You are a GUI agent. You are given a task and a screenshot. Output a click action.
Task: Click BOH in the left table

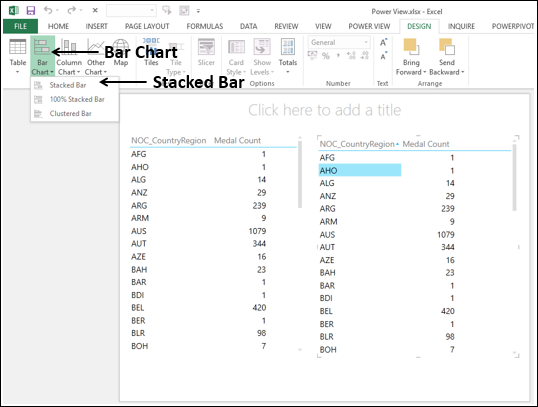pos(139,346)
